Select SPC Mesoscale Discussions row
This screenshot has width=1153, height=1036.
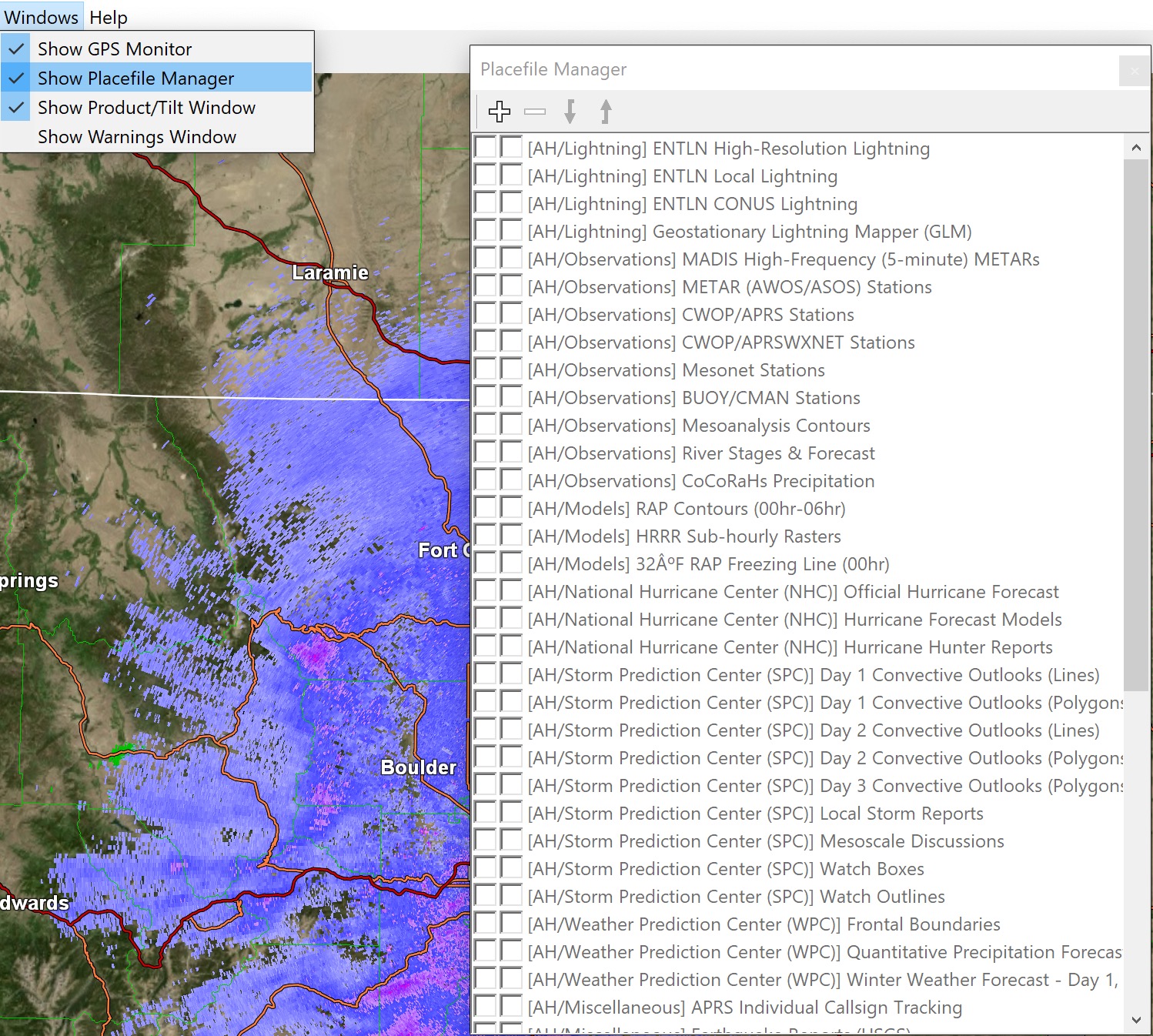click(797, 841)
